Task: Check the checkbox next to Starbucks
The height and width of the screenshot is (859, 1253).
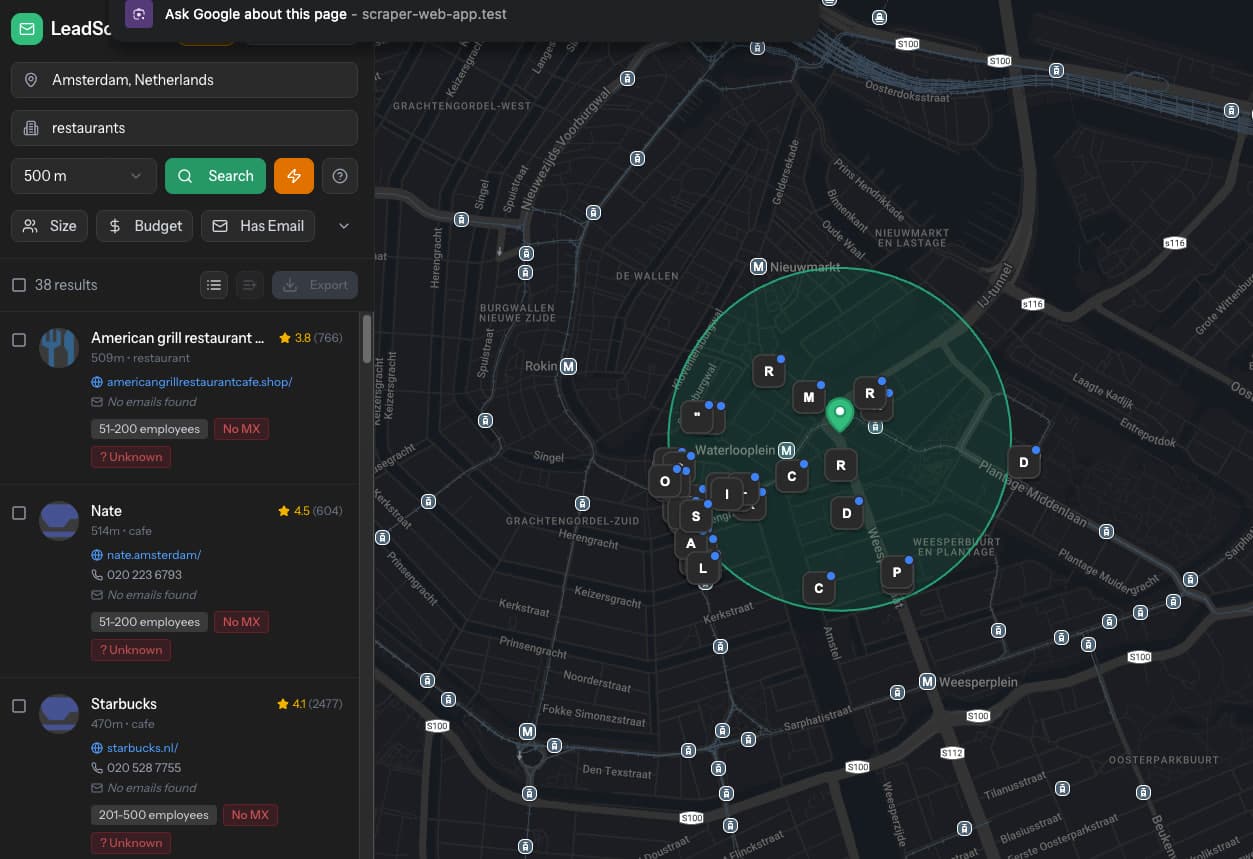Action: point(17,705)
